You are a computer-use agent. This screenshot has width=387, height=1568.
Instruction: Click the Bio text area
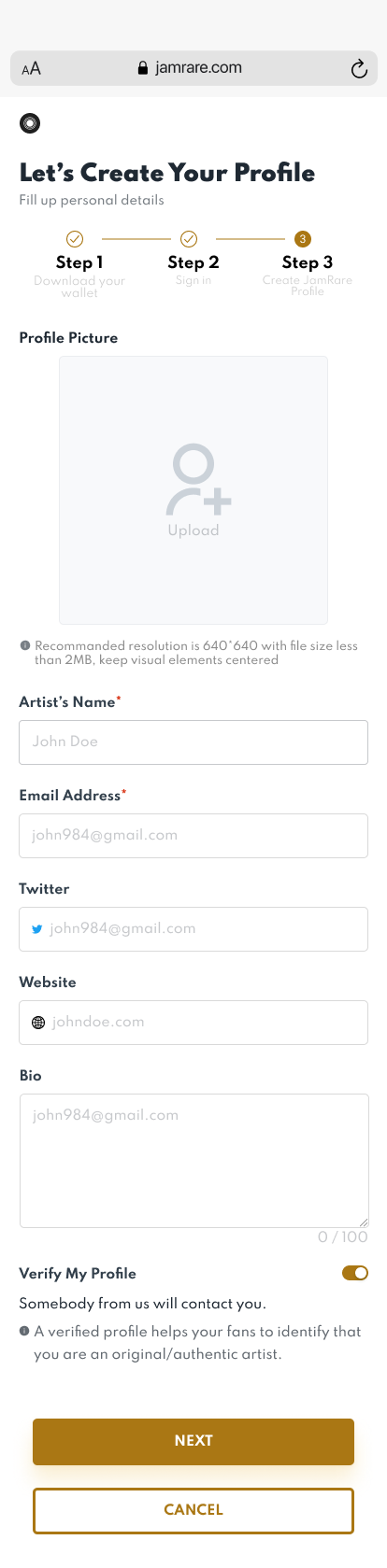(193, 1161)
